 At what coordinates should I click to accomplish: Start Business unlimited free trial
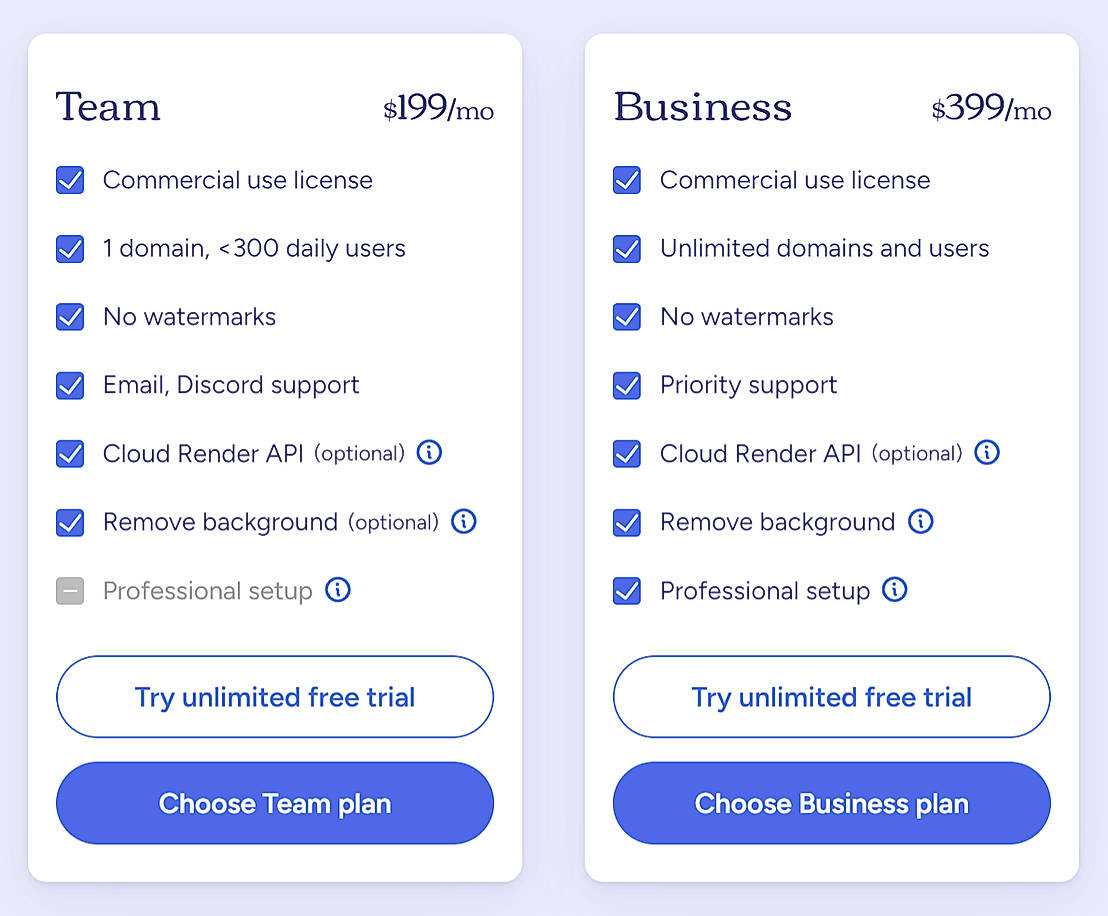[x=832, y=697]
